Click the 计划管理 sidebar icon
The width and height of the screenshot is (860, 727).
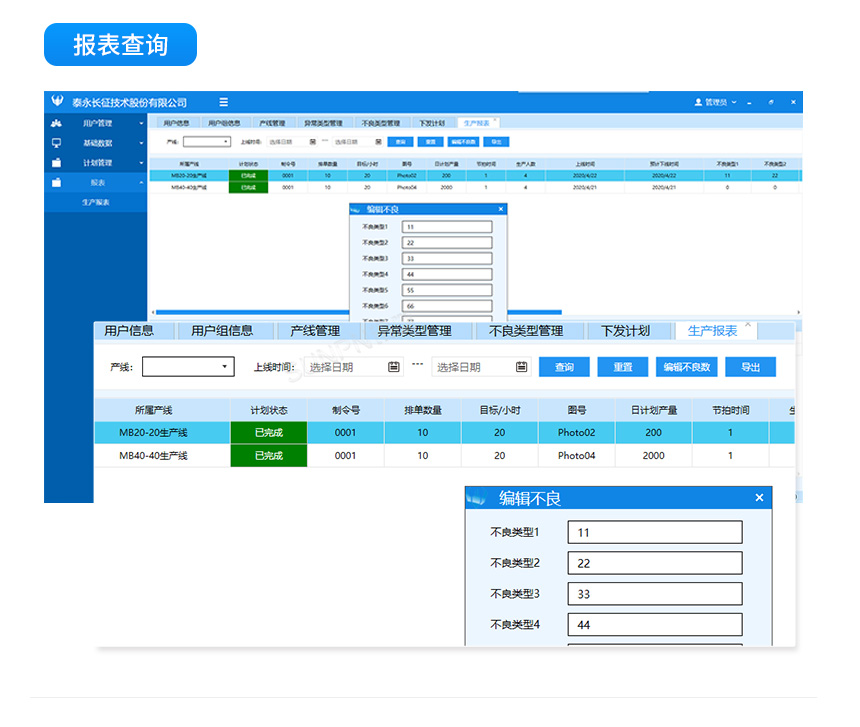click(x=57, y=162)
